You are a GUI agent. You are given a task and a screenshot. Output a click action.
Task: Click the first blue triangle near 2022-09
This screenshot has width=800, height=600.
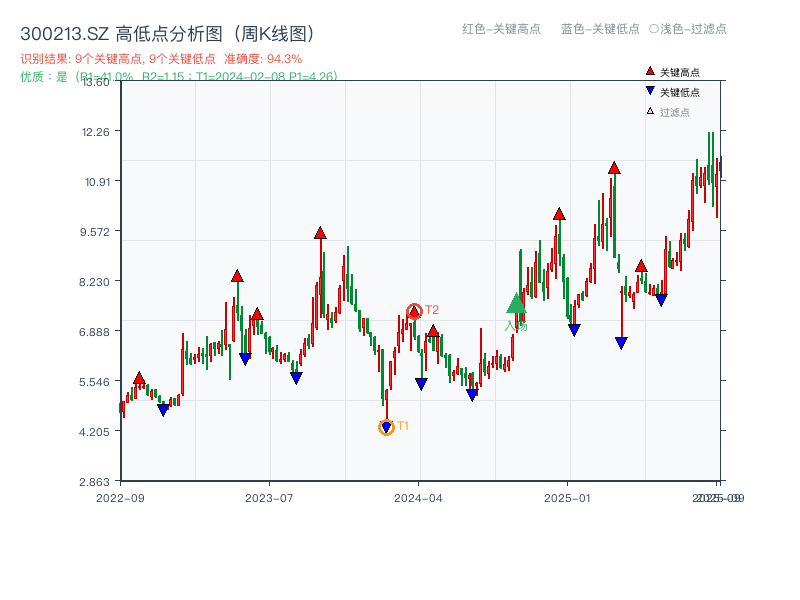[163, 409]
